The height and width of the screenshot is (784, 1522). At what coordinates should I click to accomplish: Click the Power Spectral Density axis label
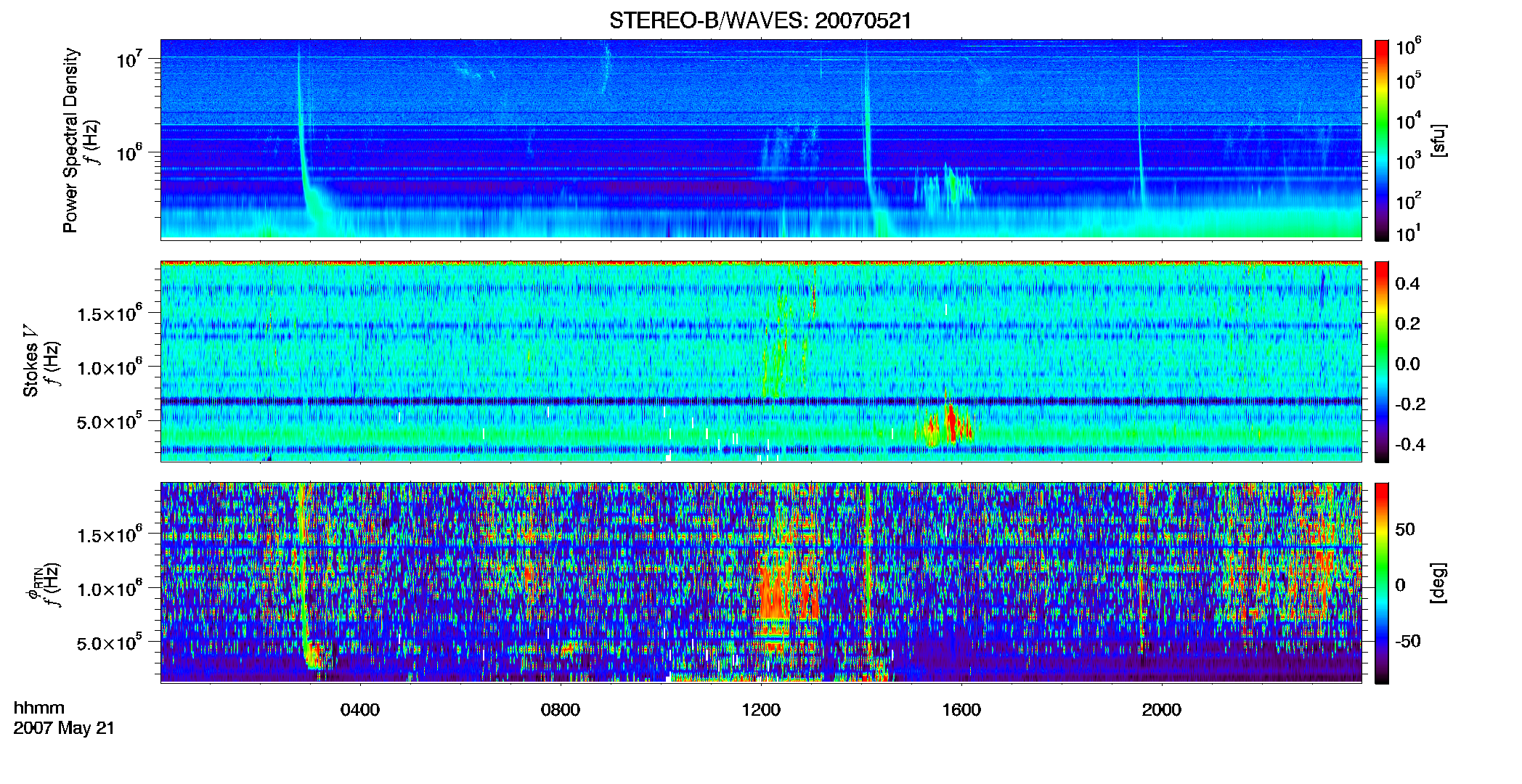coord(70,140)
